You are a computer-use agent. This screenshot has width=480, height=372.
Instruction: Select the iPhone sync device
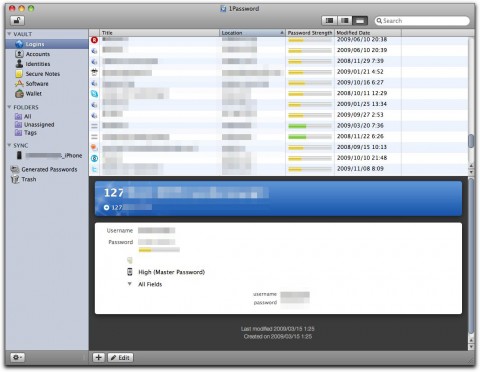(54, 155)
